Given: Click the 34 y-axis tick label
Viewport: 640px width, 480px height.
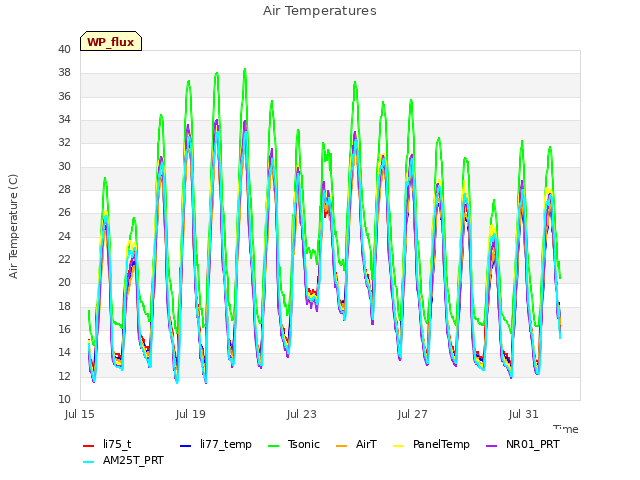Looking at the screenshot, I should (x=64, y=119).
